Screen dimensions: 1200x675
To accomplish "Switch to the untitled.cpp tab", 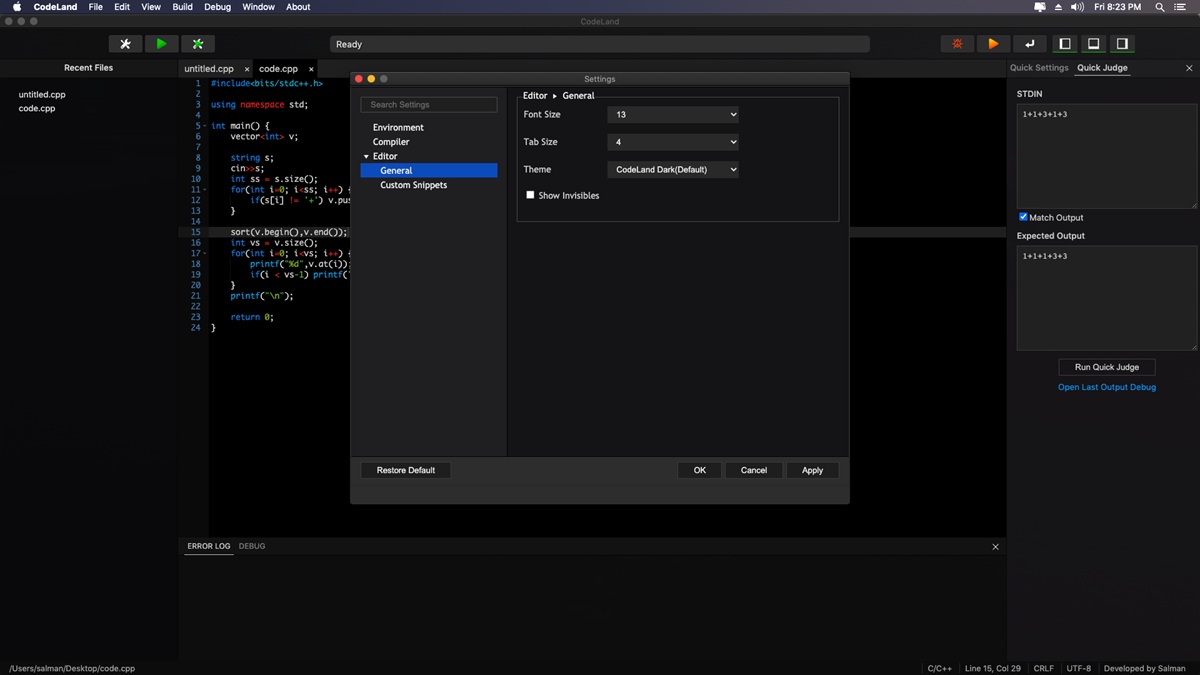I will pyautogui.click(x=209, y=69).
